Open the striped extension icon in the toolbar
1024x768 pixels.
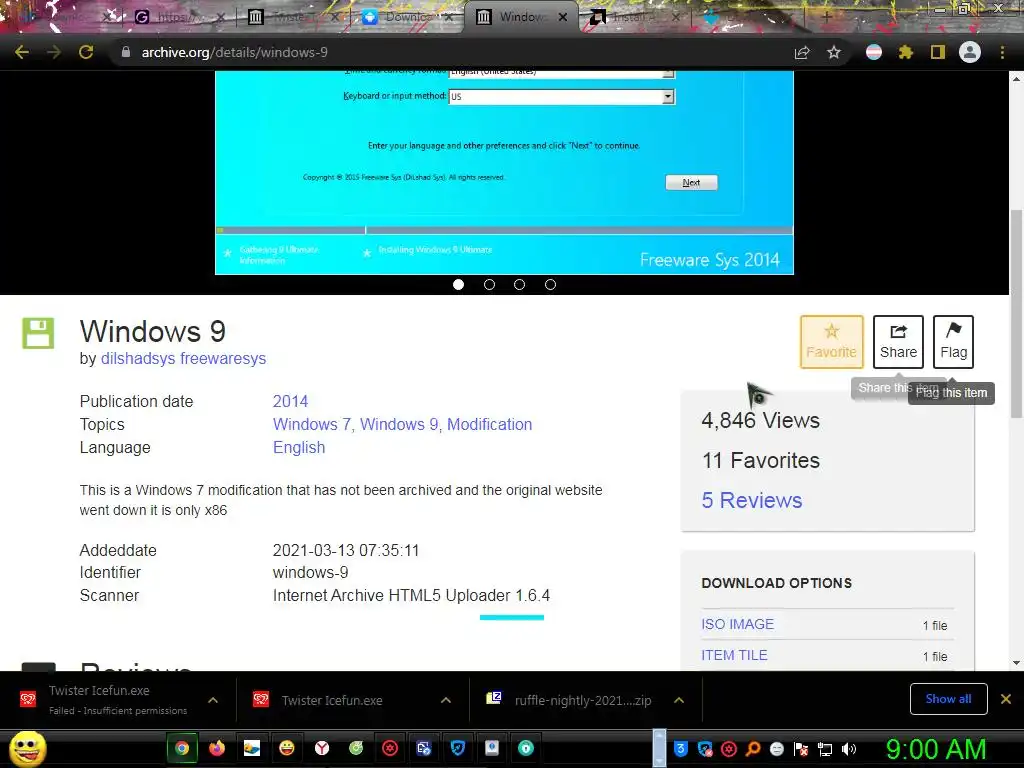pyautogui.click(x=874, y=52)
